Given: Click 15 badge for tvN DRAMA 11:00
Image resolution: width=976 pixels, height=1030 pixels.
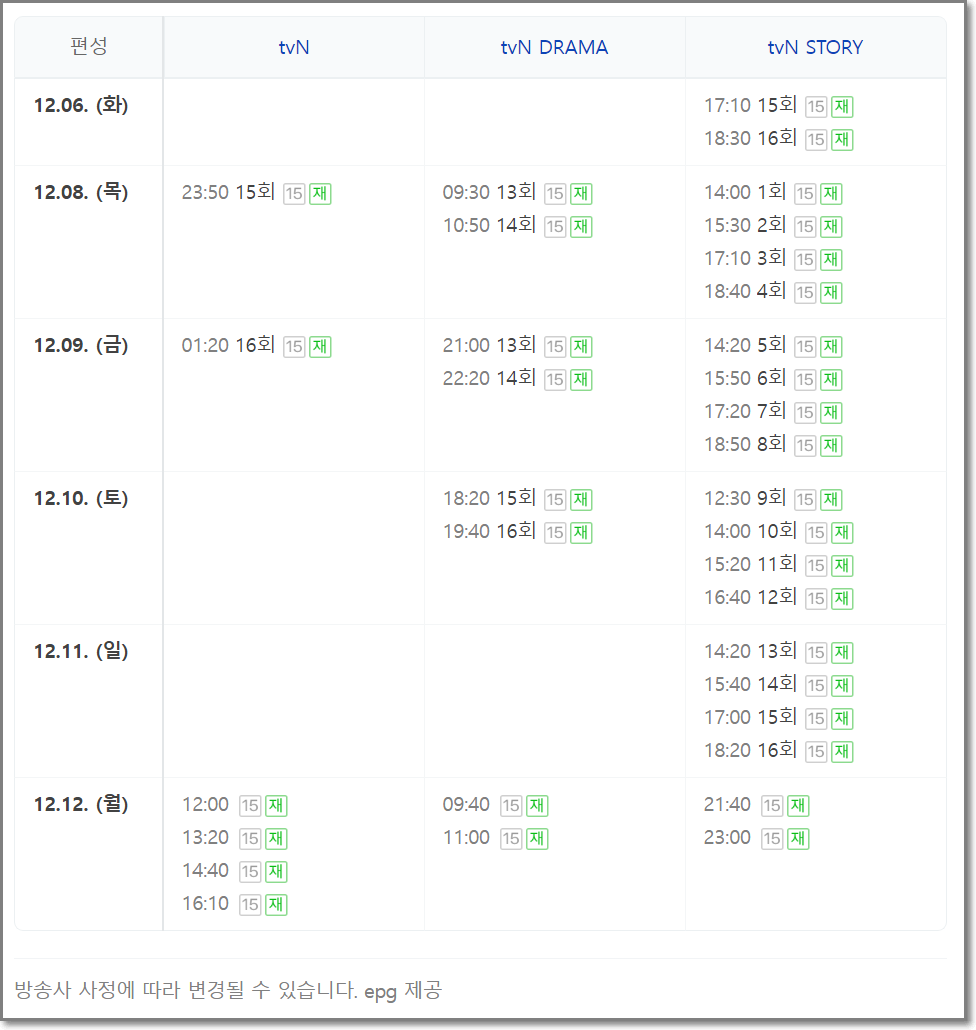Looking at the screenshot, I should 511,839.
